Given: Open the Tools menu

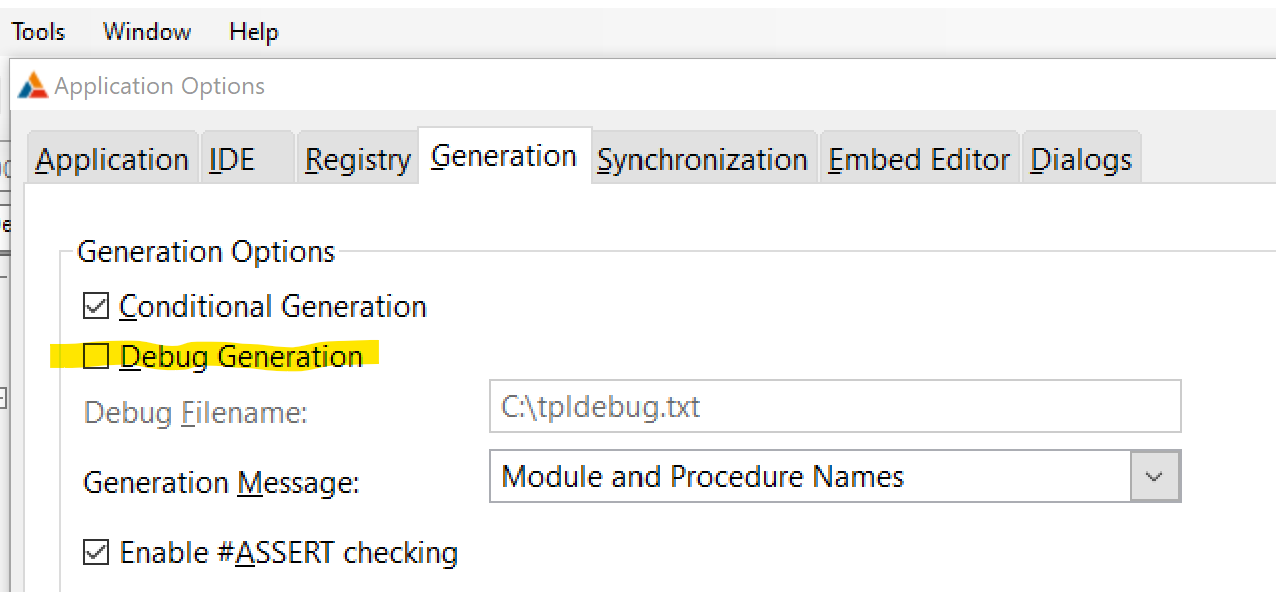Looking at the screenshot, I should click(38, 32).
